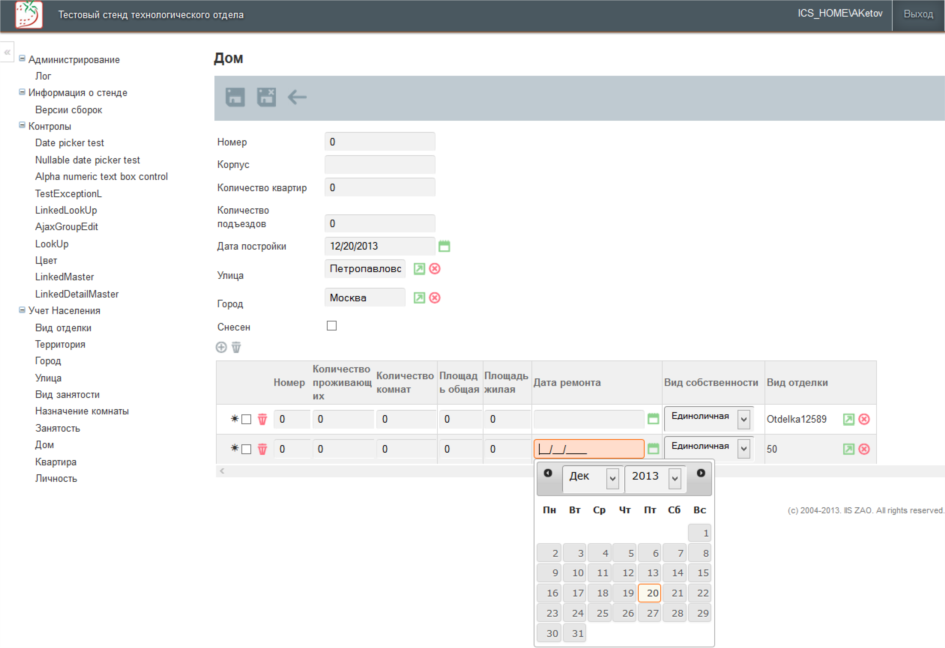The height and width of the screenshot is (648, 945).
Task: Open Вид собственности dropdown in first row
Action: 709,418
